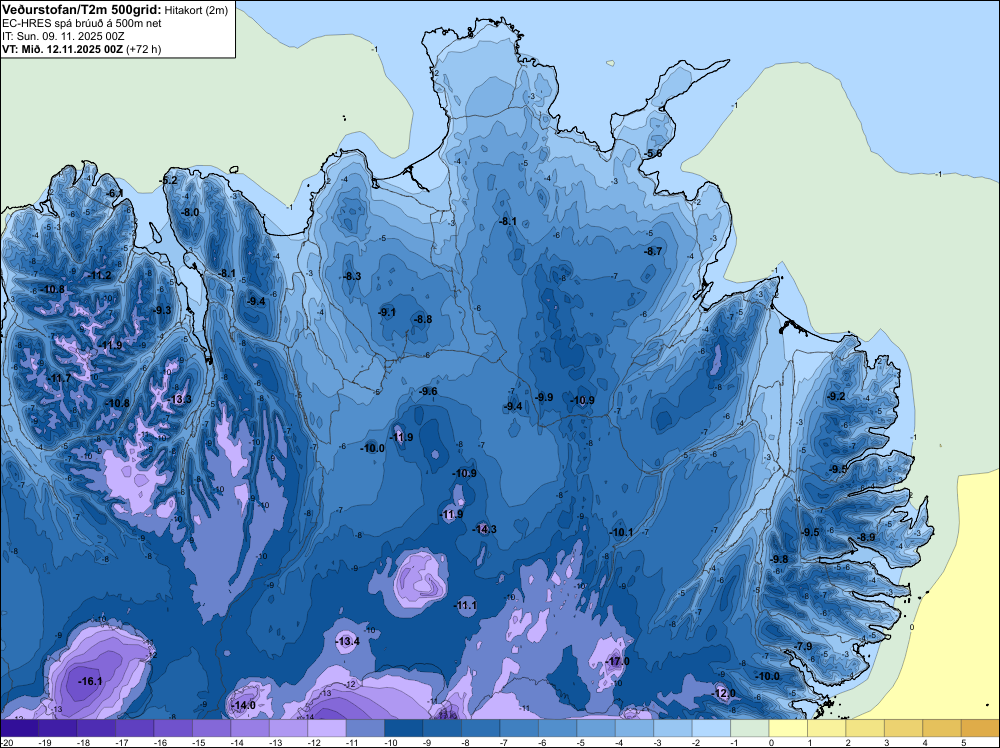This screenshot has height=748, width=1000.
Task: Click the -8.9 temperature value
Action: pos(866,537)
